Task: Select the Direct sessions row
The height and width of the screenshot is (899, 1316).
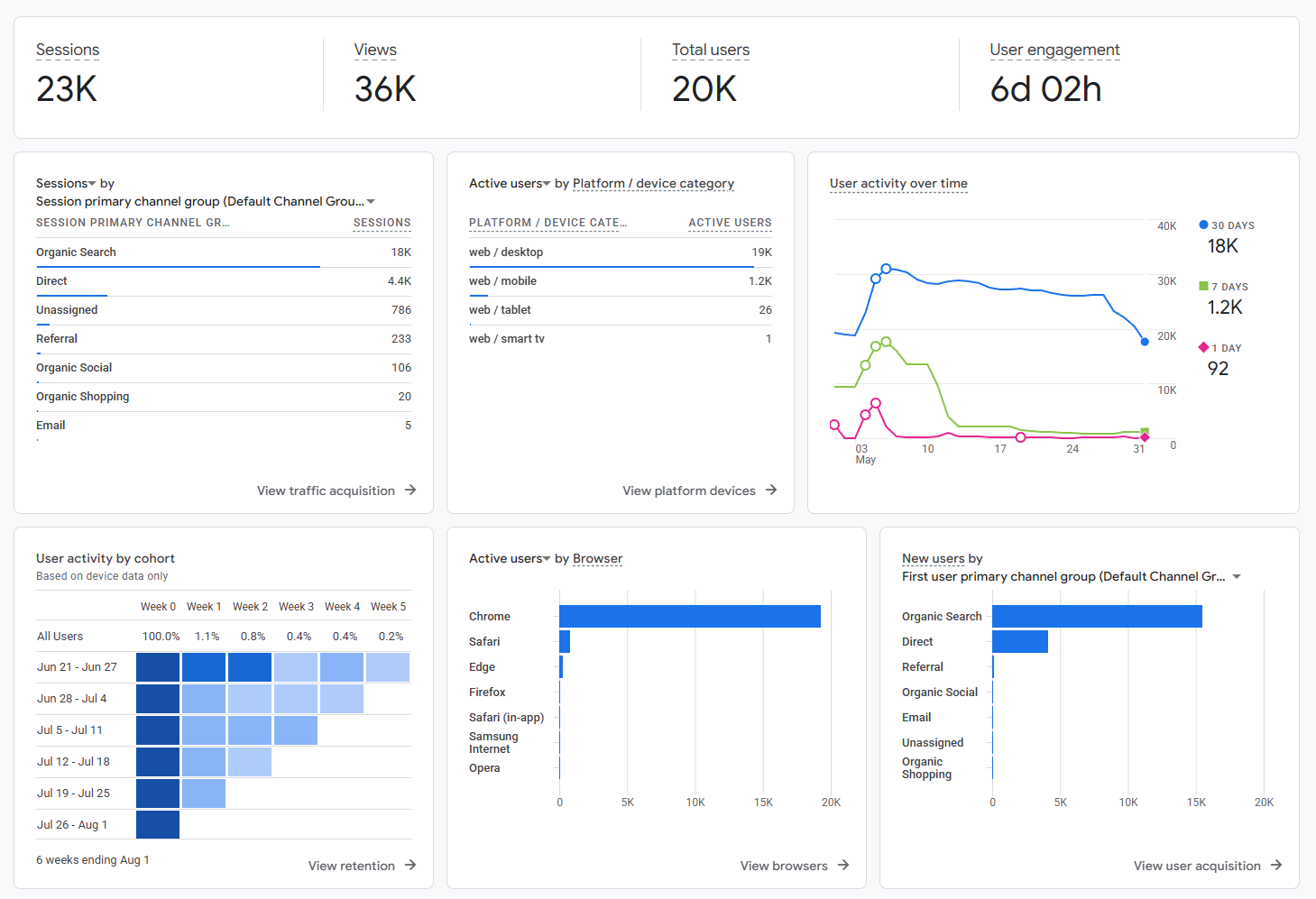Action: [x=224, y=281]
